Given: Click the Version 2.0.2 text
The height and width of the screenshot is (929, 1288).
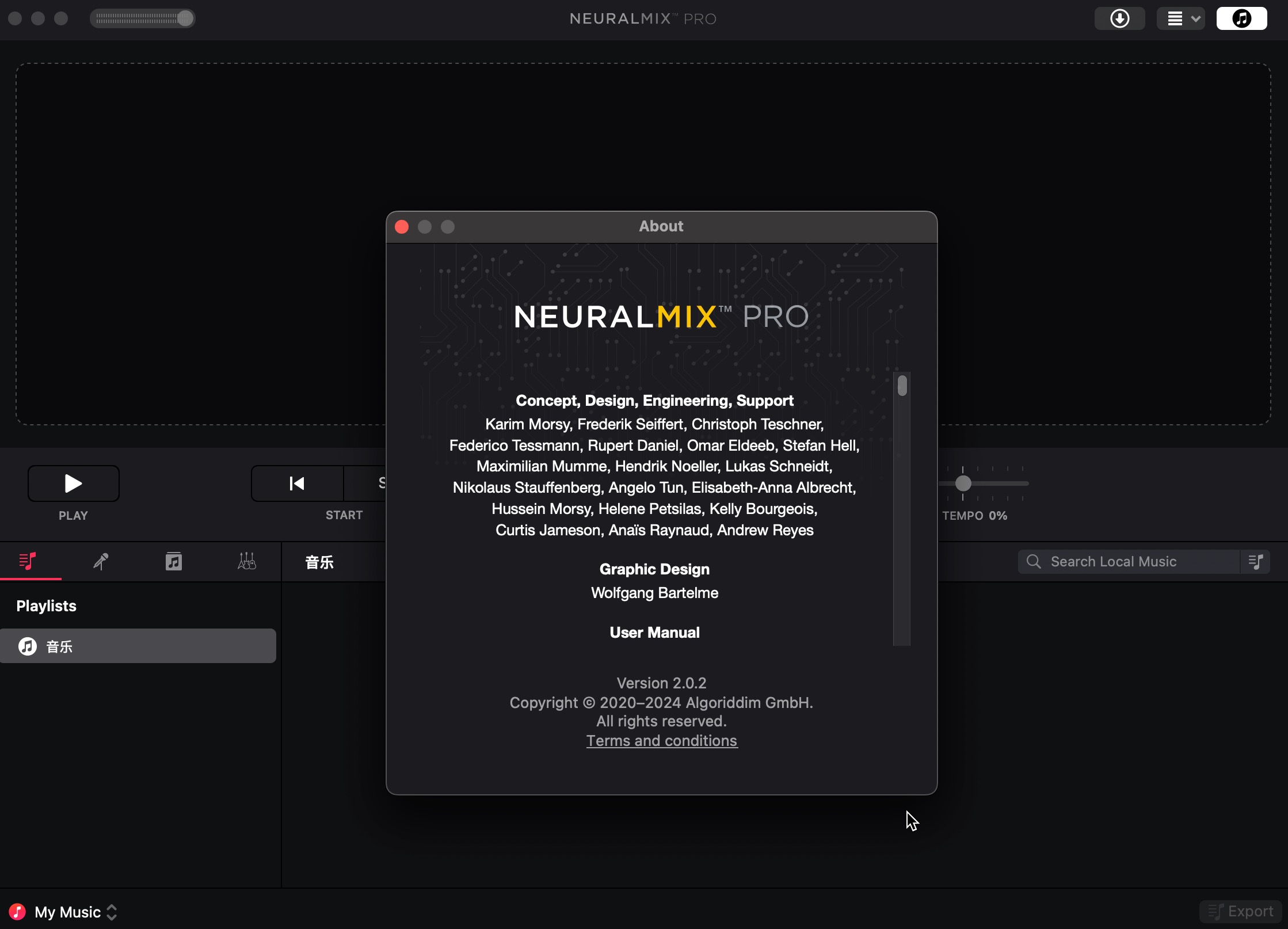Looking at the screenshot, I should tap(661, 683).
